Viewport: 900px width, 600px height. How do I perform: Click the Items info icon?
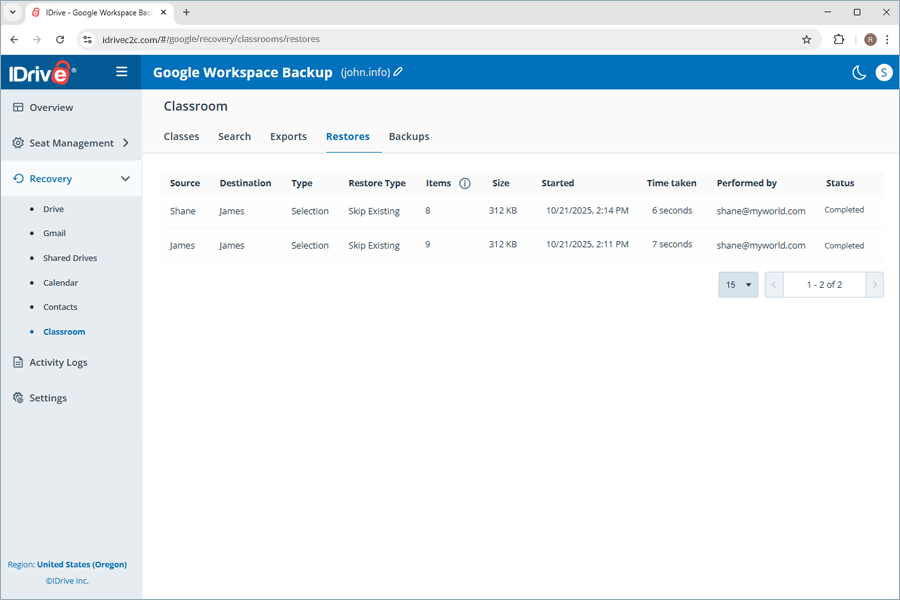[x=465, y=183]
